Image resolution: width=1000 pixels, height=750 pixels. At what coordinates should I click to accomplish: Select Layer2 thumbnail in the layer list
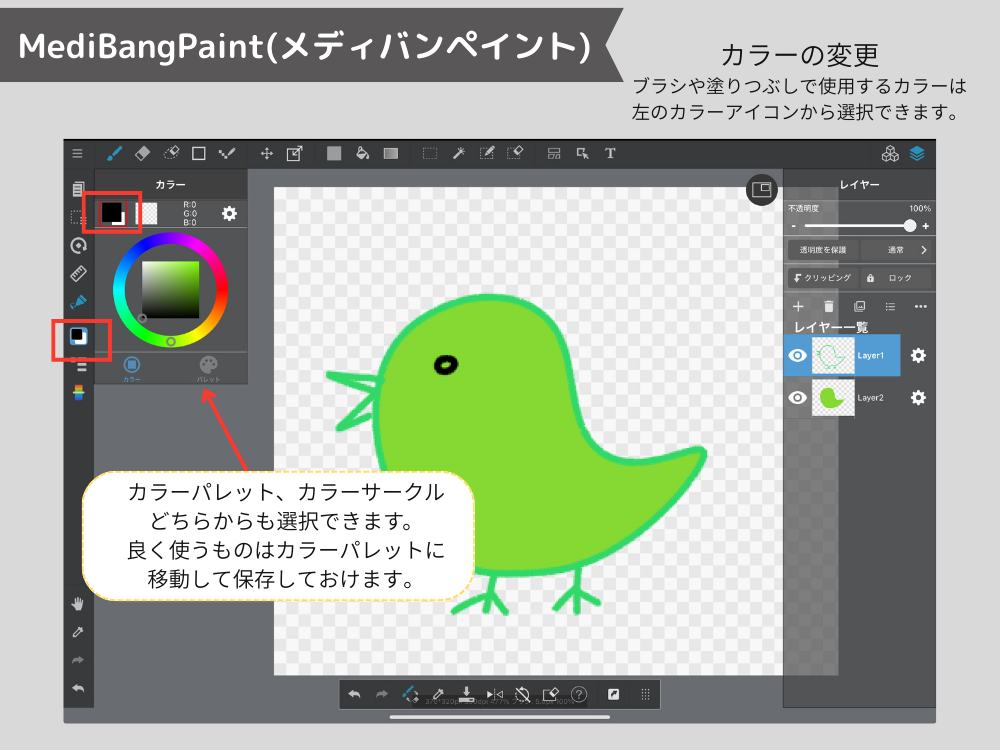(x=833, y=397)
